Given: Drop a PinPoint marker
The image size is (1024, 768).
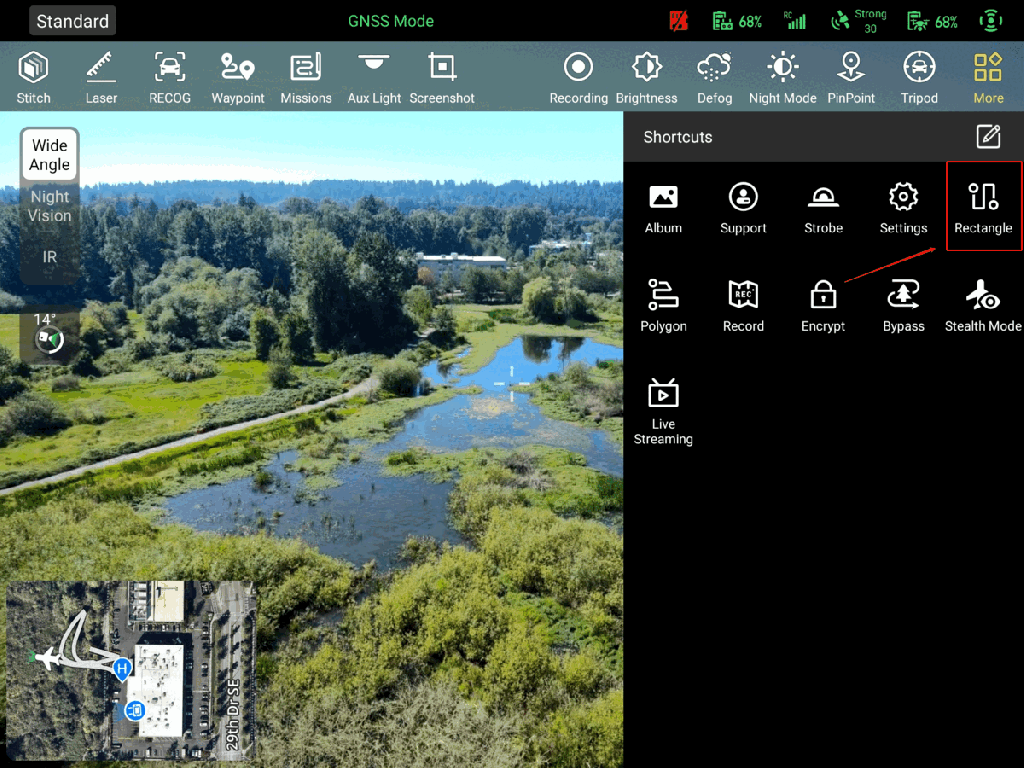Looking at the screenshot, I should (851, 78).
